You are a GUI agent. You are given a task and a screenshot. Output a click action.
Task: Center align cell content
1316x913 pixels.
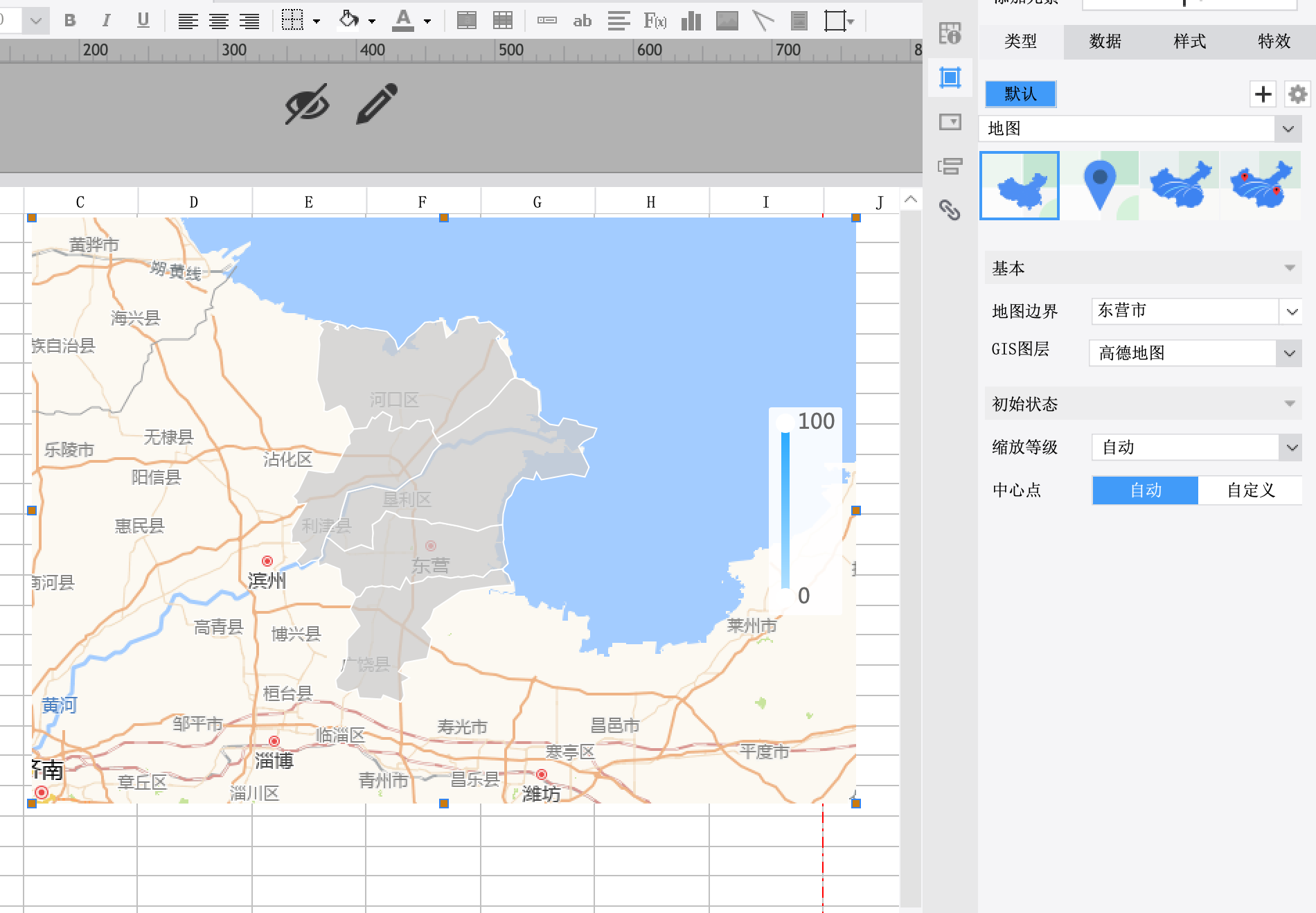219,21
